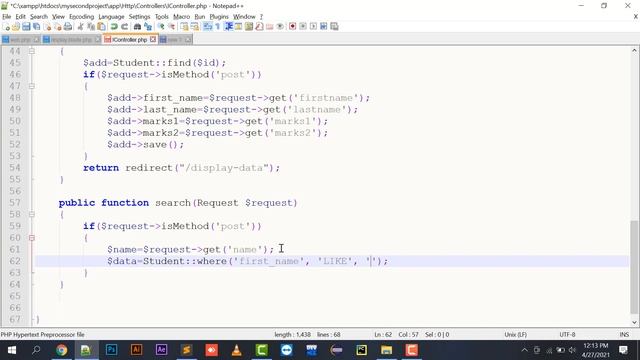This screenshot has width=640, height=360.
Task: Click the Windows Start button
Action: point(11,350)
